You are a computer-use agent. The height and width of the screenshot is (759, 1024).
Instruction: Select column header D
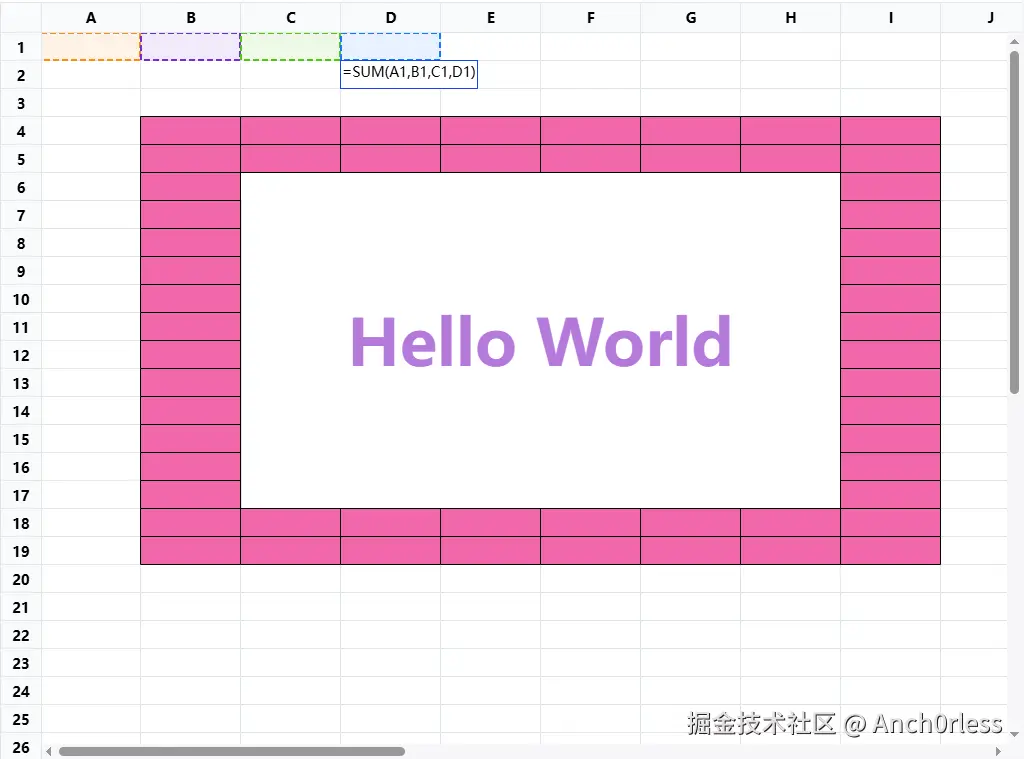click(391, 17)
